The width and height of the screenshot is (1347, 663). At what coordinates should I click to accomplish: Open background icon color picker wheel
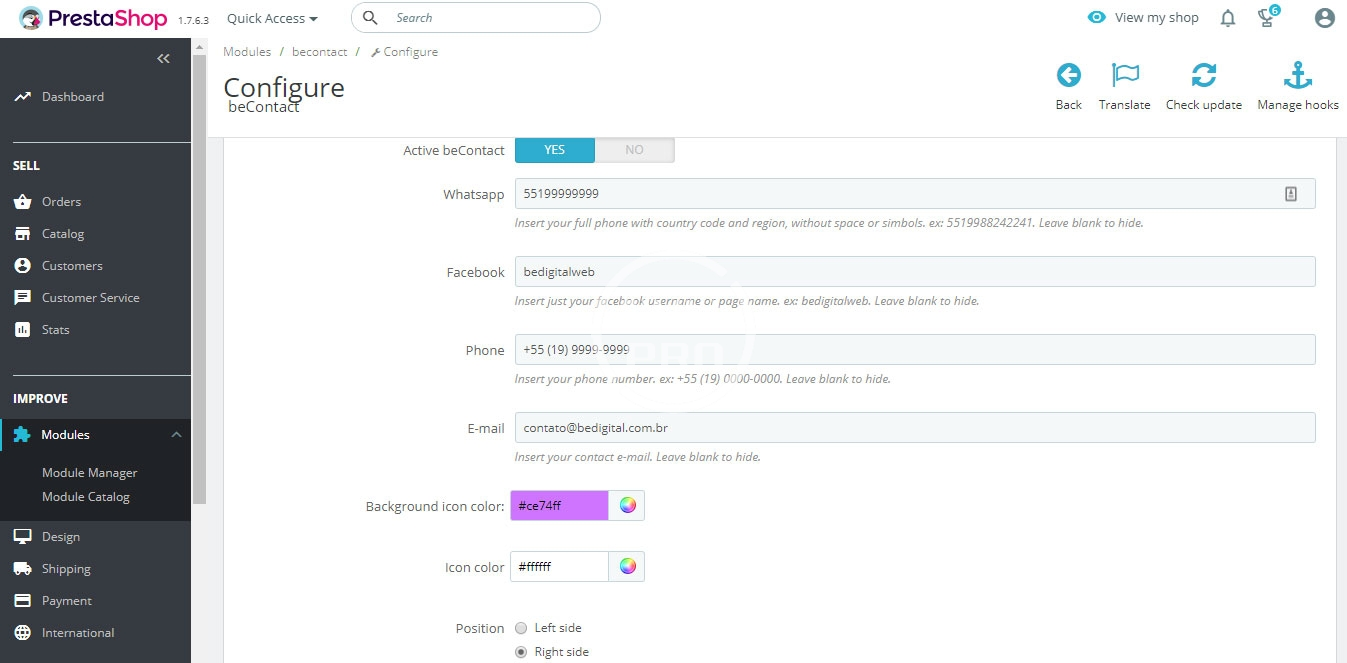point(627,506)
